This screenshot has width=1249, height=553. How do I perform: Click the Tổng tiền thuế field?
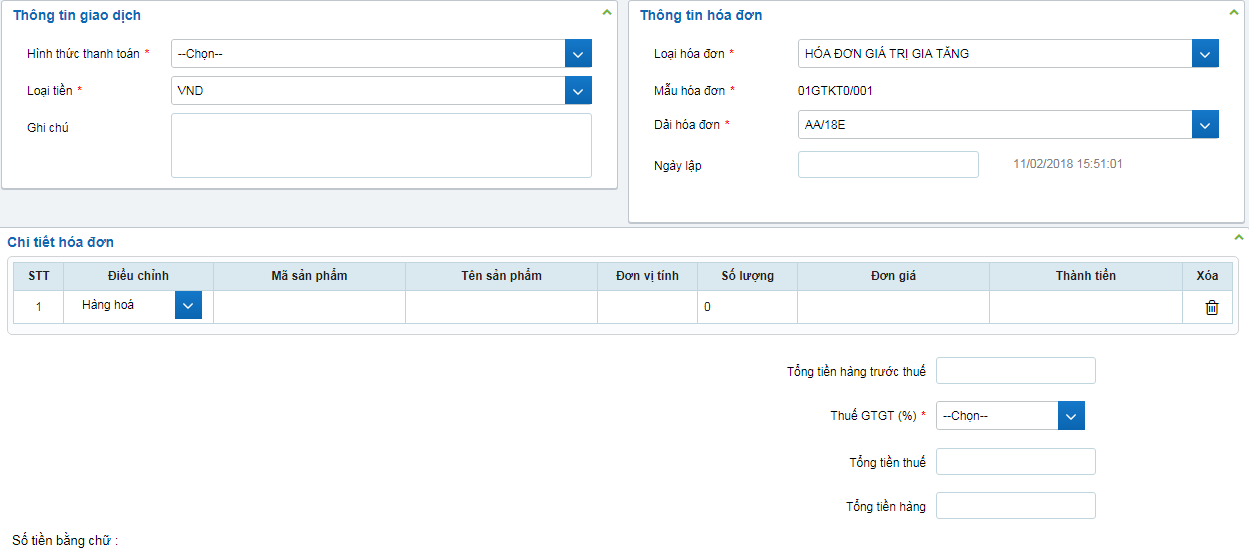click(x=1015, y=462)
